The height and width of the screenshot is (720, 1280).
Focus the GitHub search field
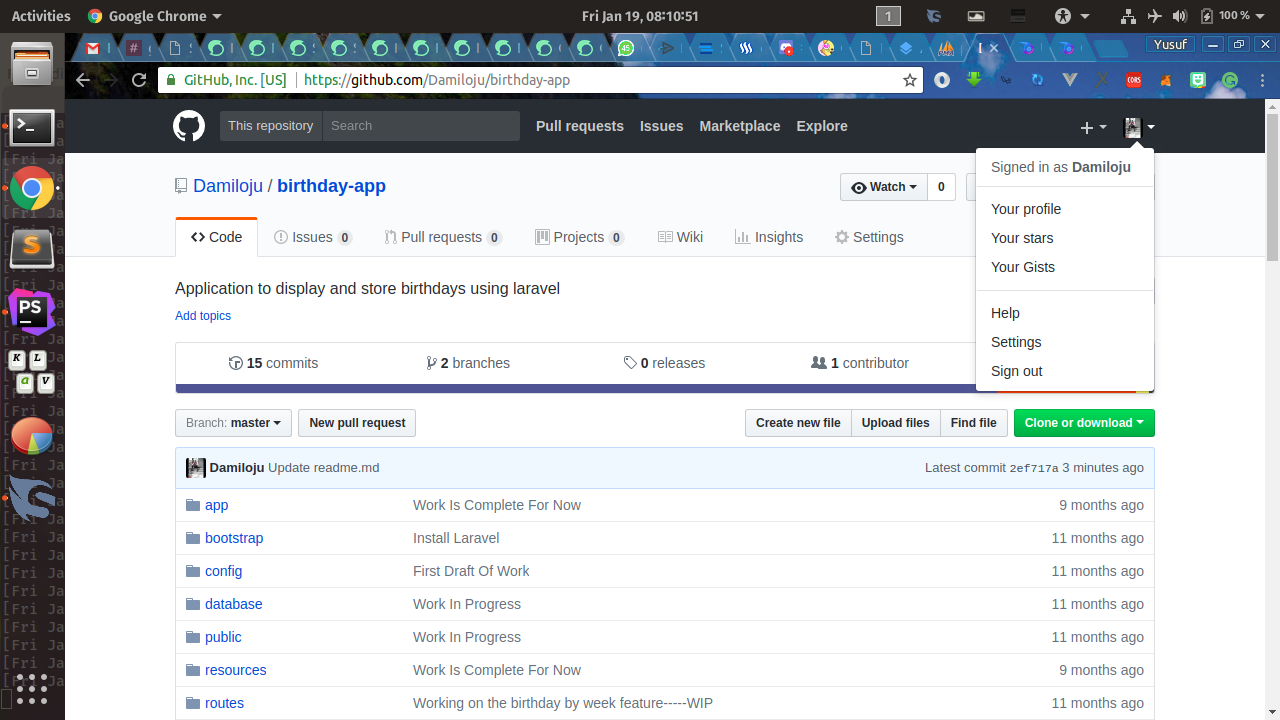(421, 126)
